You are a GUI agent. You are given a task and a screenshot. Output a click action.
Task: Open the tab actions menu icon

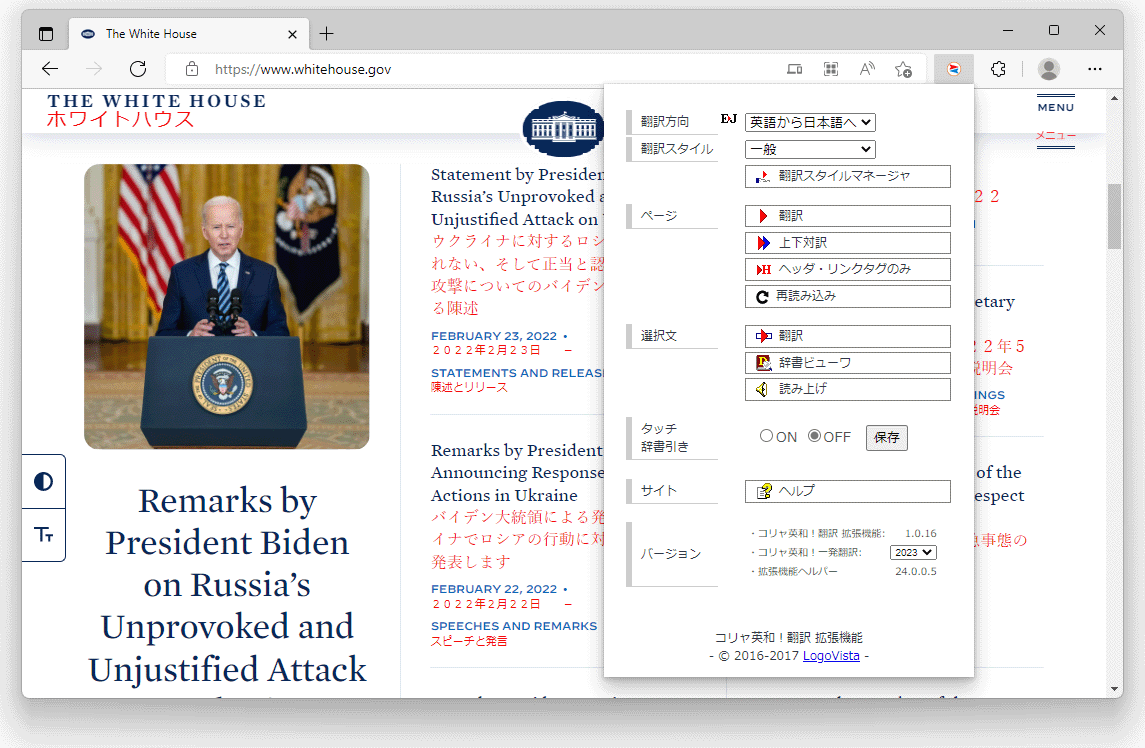click(x=46, y=34)
